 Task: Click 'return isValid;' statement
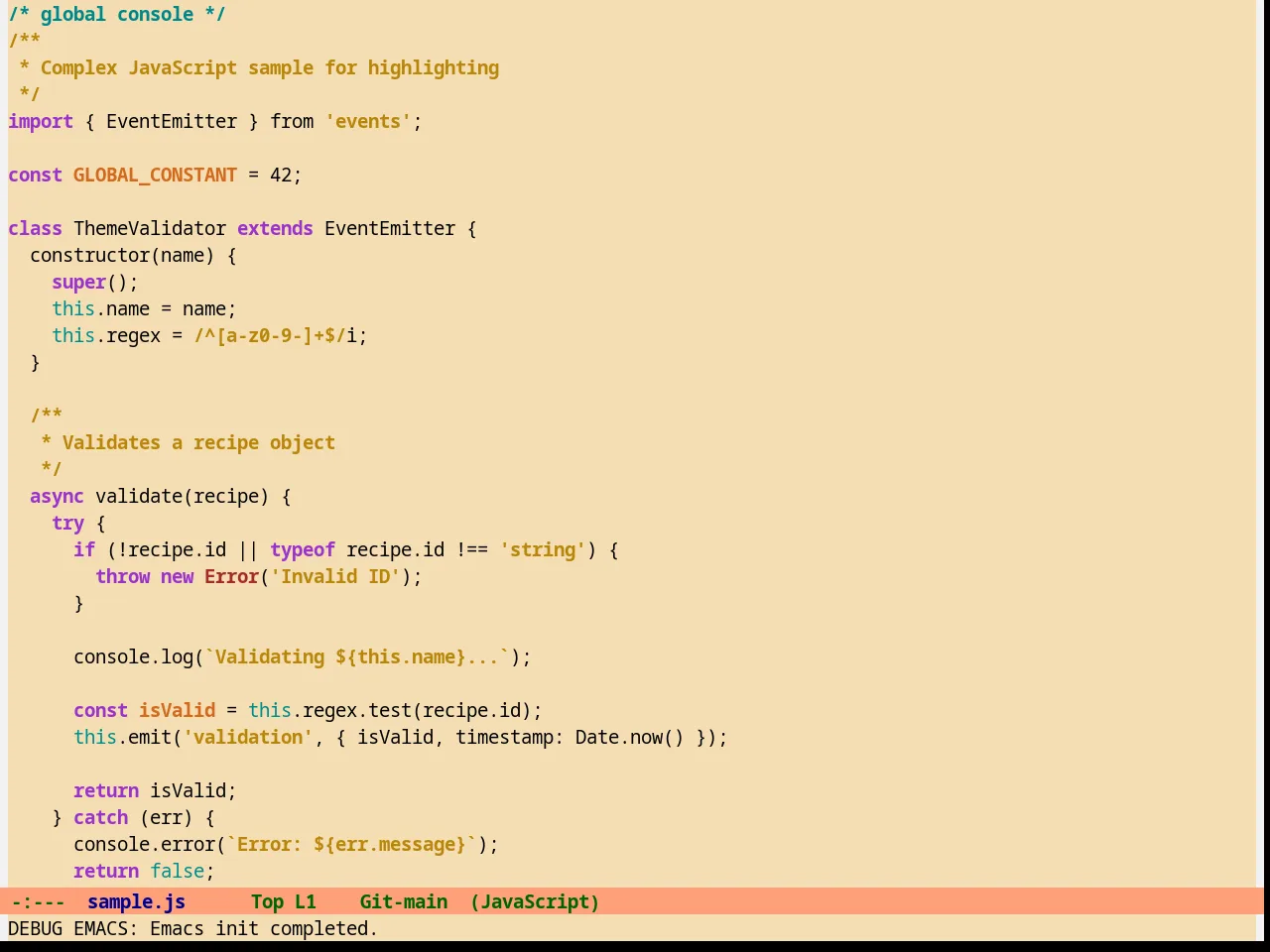155,790
